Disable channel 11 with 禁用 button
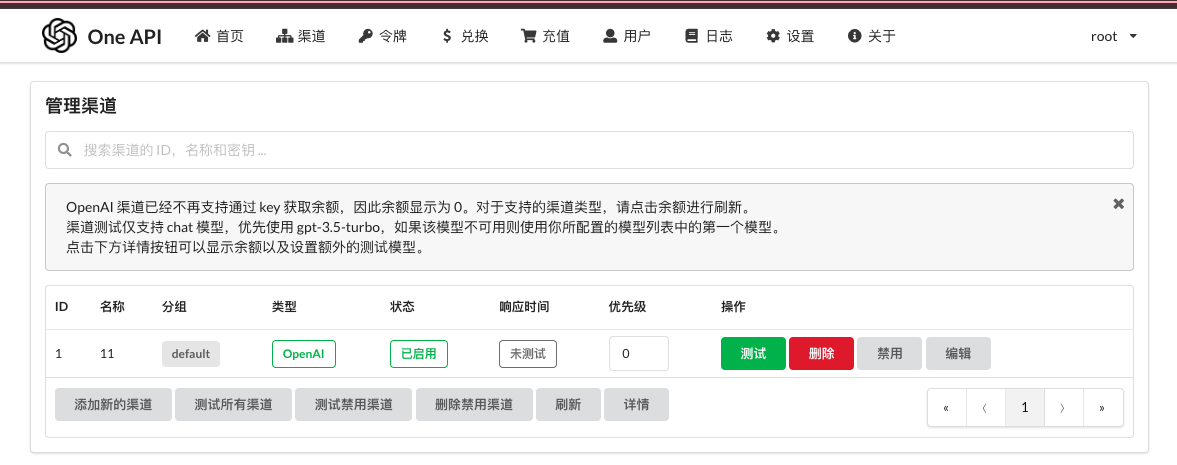 (890, 354)
